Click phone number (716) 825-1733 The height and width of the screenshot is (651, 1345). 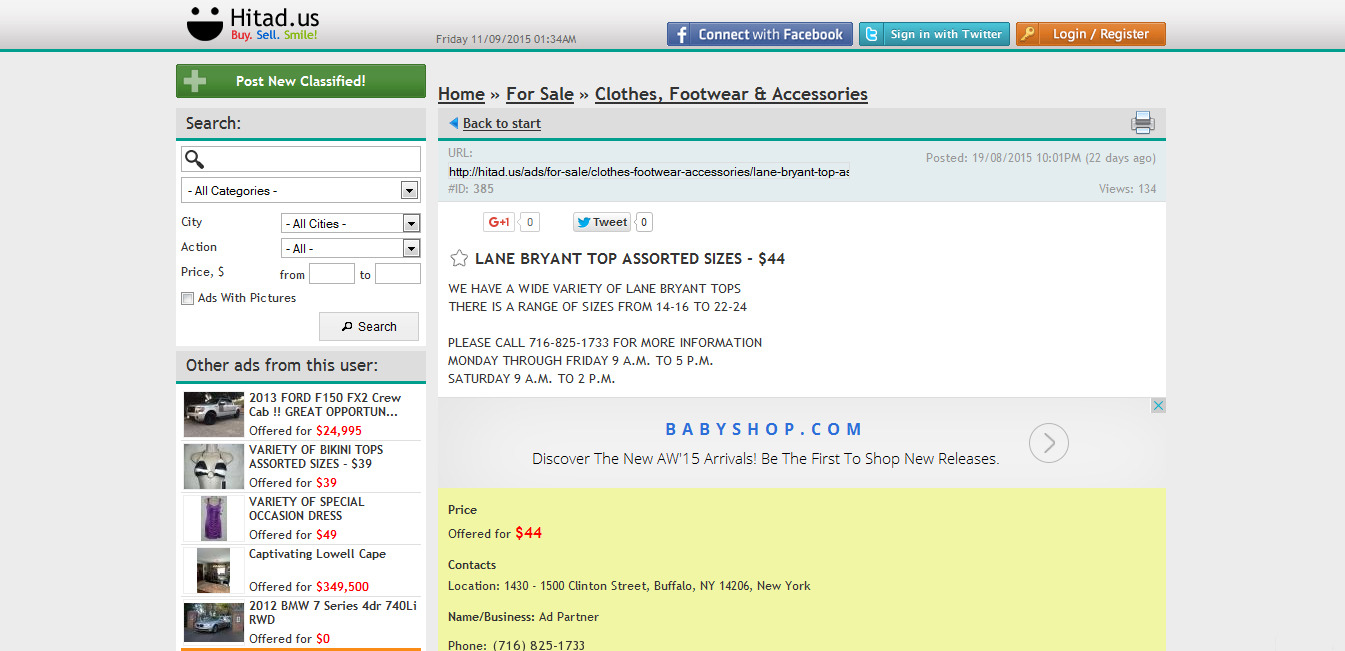point(539,646)
